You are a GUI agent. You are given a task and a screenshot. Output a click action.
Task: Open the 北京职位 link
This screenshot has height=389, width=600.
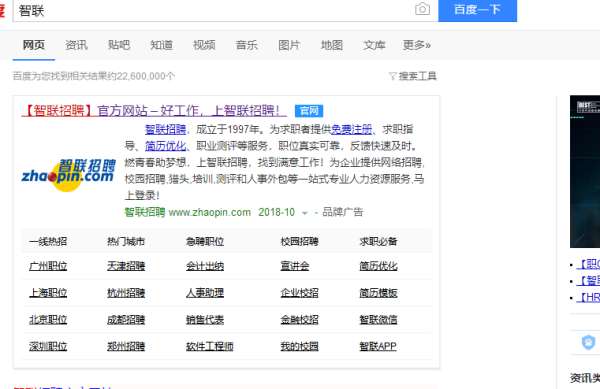coord(48,320)
